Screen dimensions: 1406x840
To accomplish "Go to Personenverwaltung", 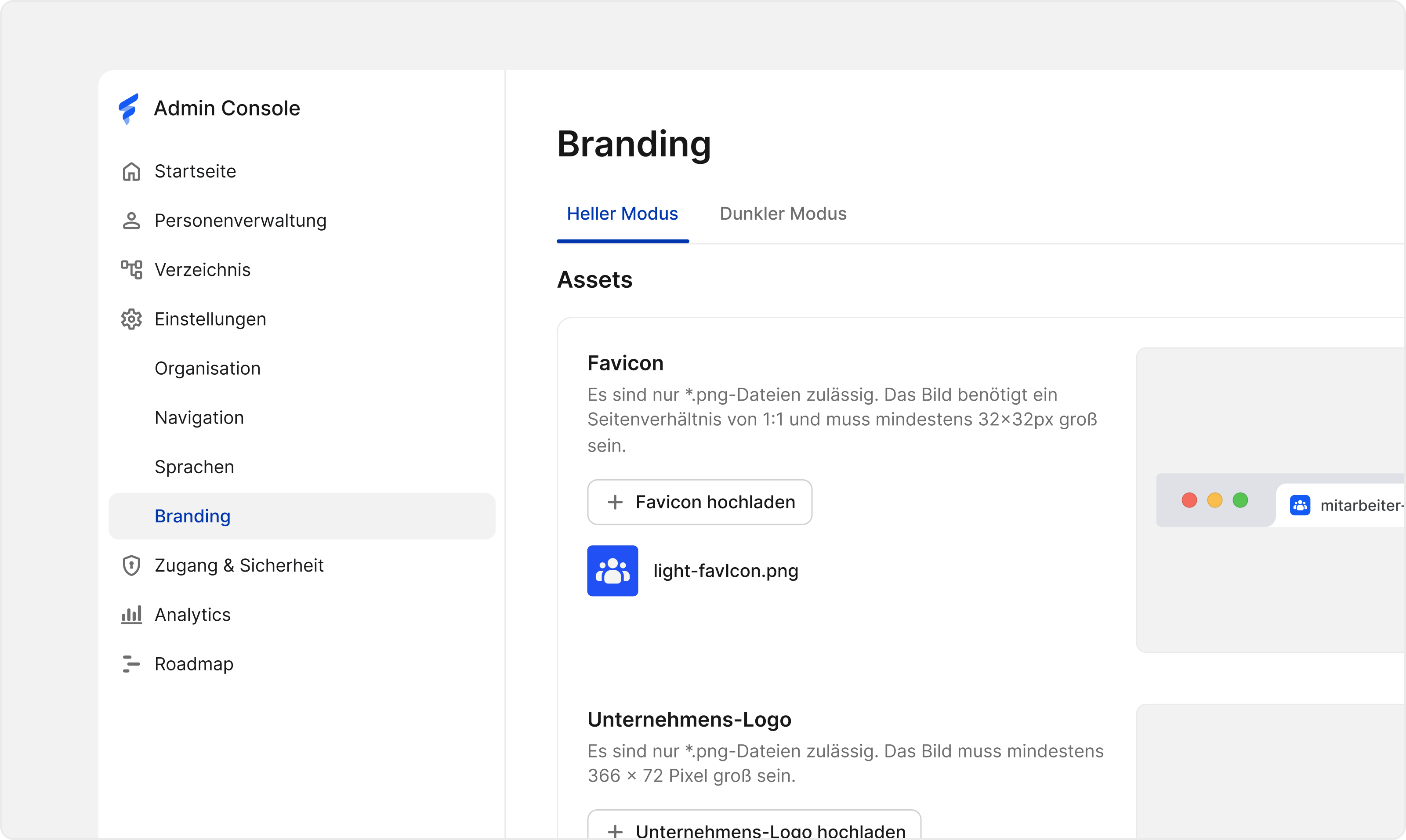I will tap(302, 221).
